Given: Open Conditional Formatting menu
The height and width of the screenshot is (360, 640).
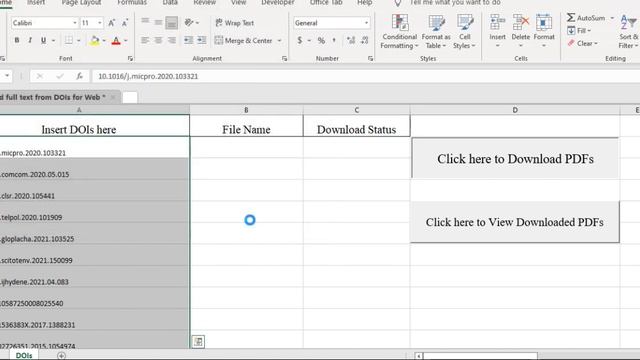Looking at the screenshot, I should 400,31.
